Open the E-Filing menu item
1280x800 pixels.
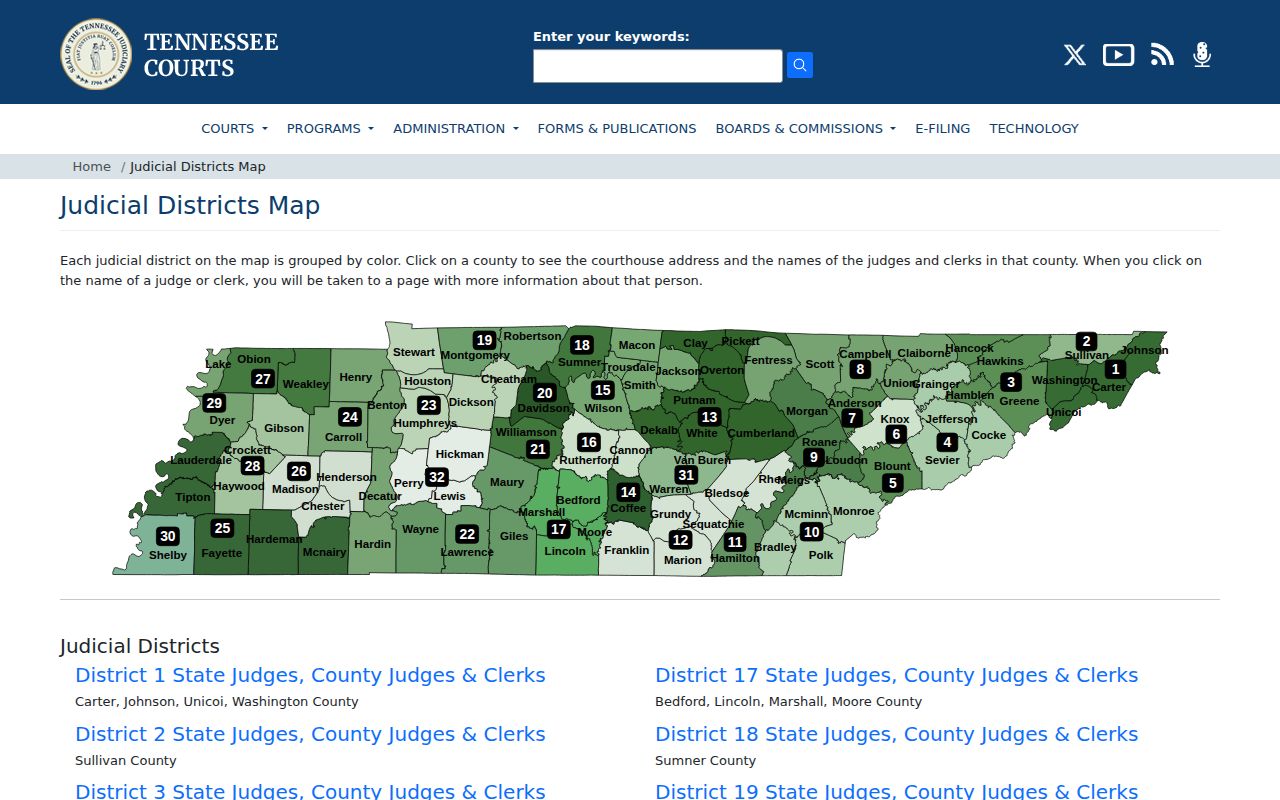pos(943,128)
